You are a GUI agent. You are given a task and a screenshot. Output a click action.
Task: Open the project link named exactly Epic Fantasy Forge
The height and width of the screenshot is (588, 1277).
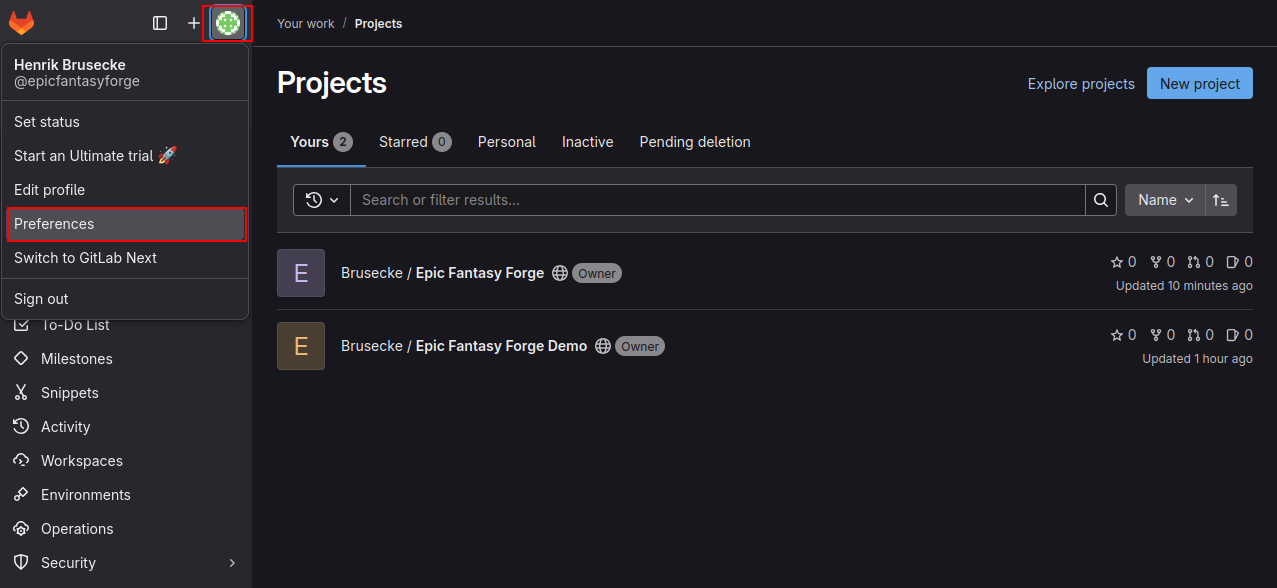pyautogui.click(x=442, y=273)
